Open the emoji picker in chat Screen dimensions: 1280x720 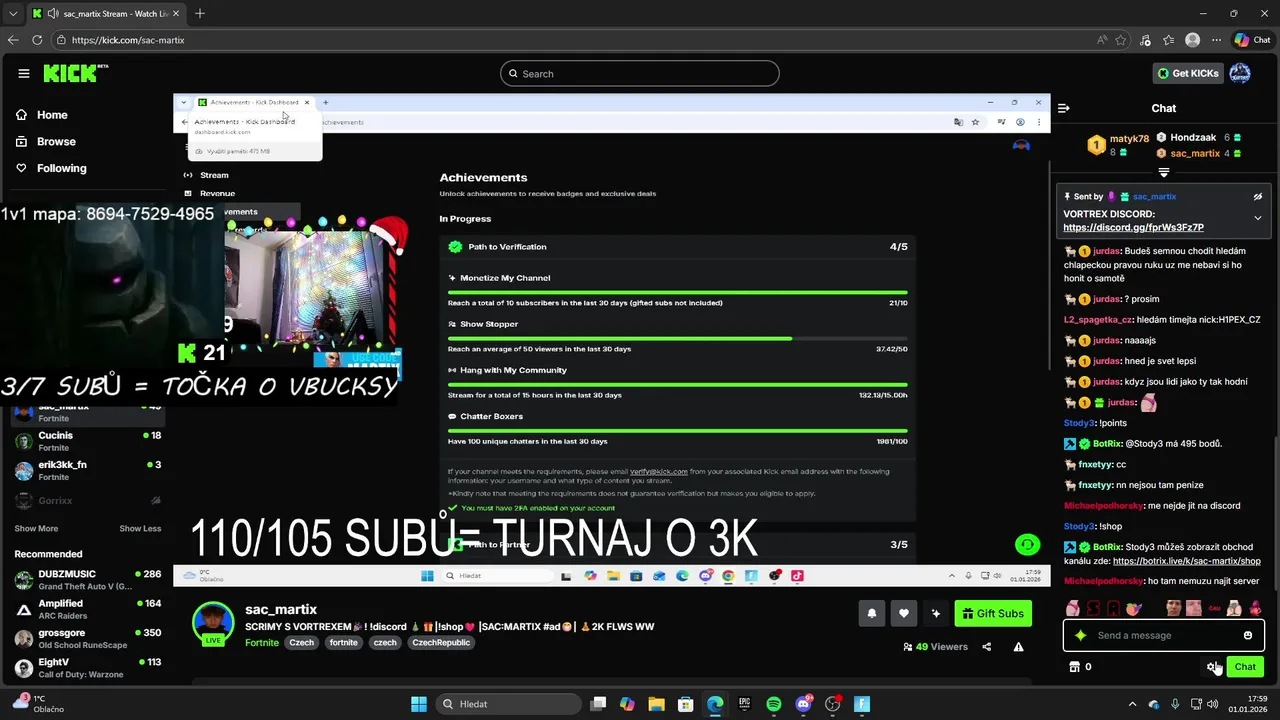coord(1248,635)
